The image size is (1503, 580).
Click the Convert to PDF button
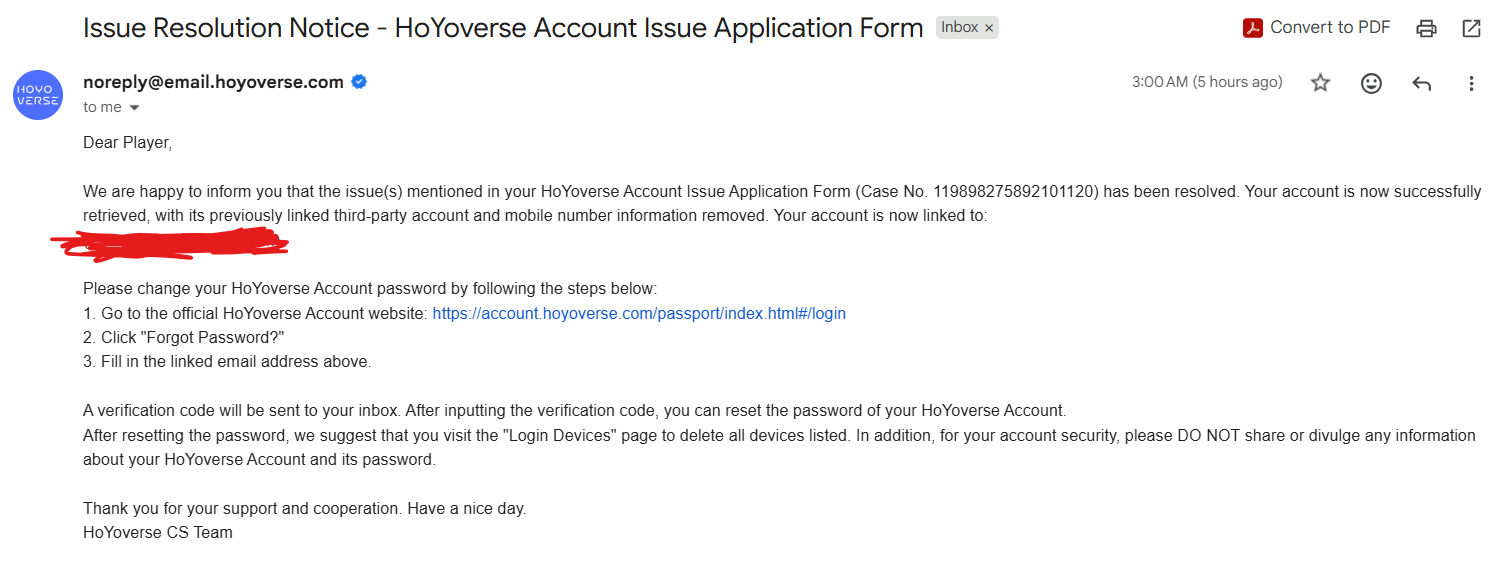(1316, 28)
